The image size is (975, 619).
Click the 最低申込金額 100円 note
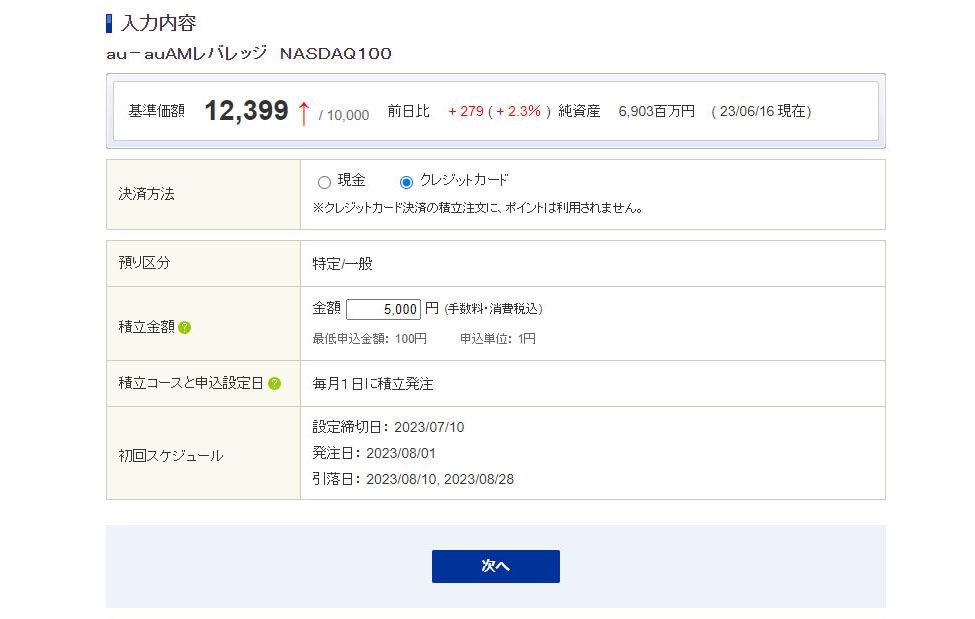(x=370, y=339)
